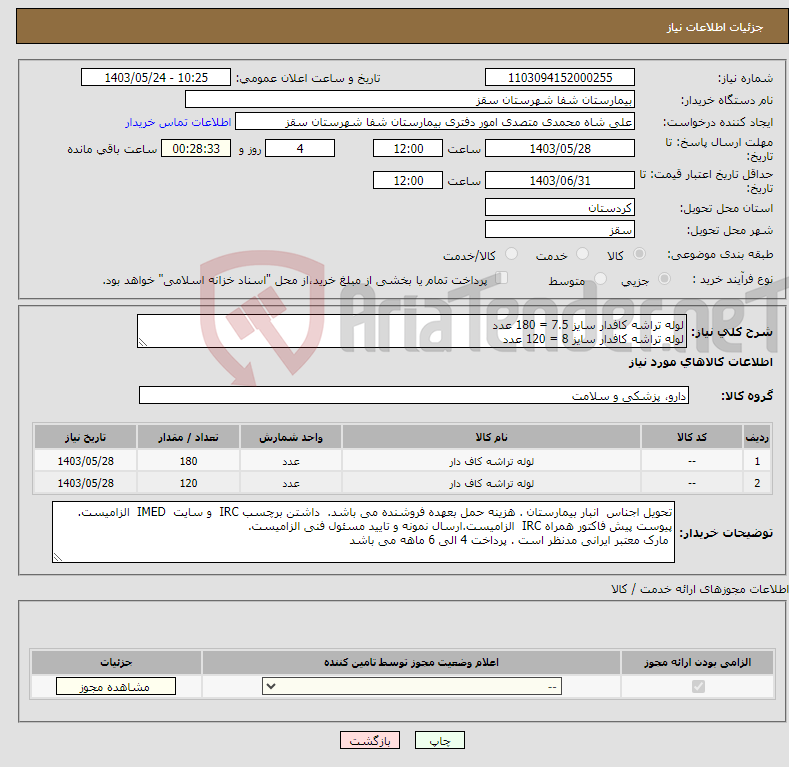Click the announcement date 1403/05/24 - 10:25 field
Screen dimensions: 789x767
[x=156, y=78]
